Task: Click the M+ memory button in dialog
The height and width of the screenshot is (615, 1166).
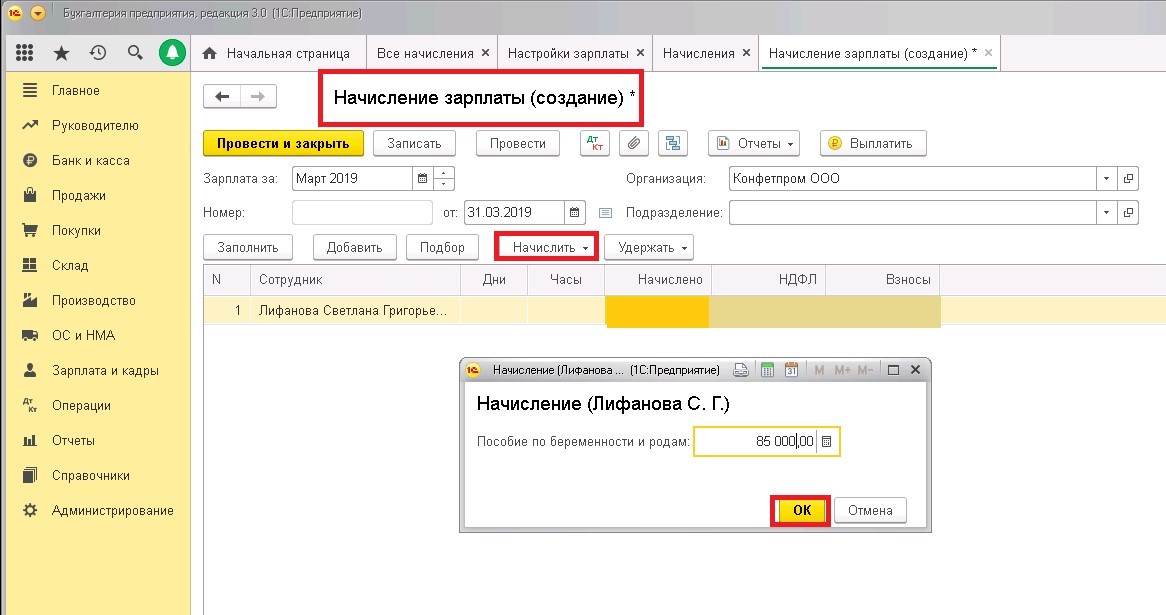Action: click(x=841, y=369)
